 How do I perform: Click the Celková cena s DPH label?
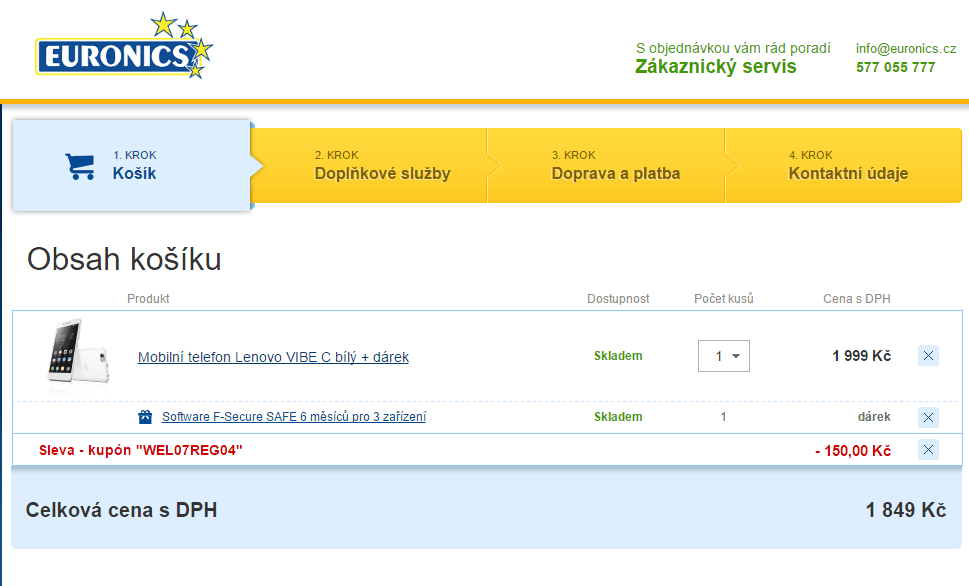pyautogui.click(x=121, y=510)
